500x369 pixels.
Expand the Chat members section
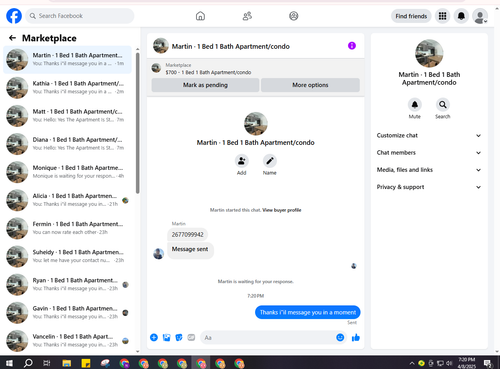[429, 153]
